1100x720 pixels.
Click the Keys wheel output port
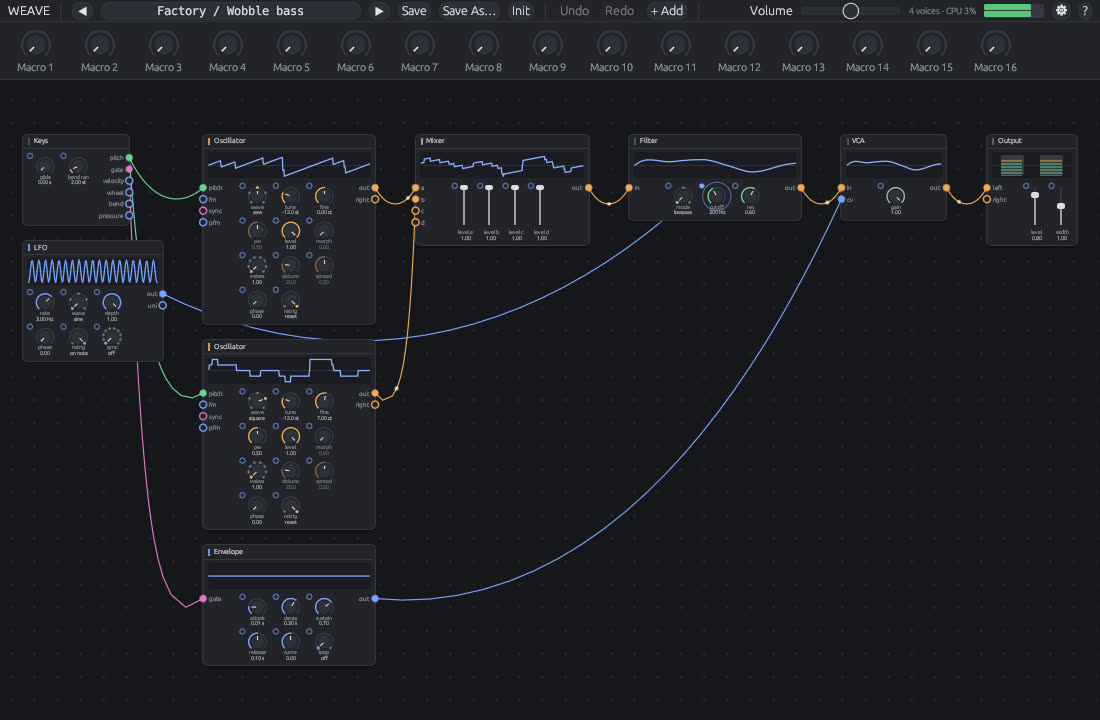pos(129,192)
